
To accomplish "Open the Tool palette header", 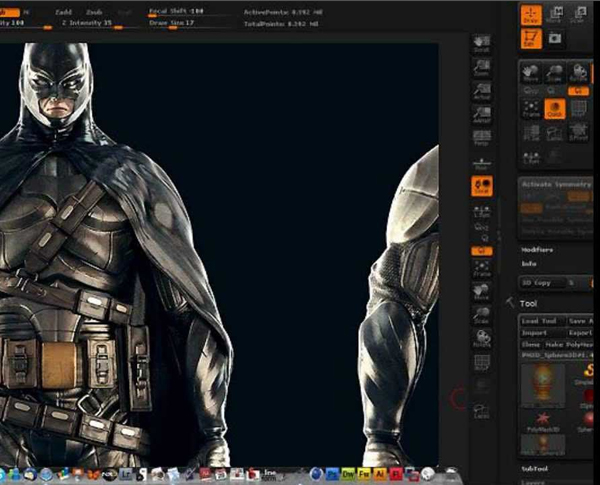I will (x=528, y=304).
